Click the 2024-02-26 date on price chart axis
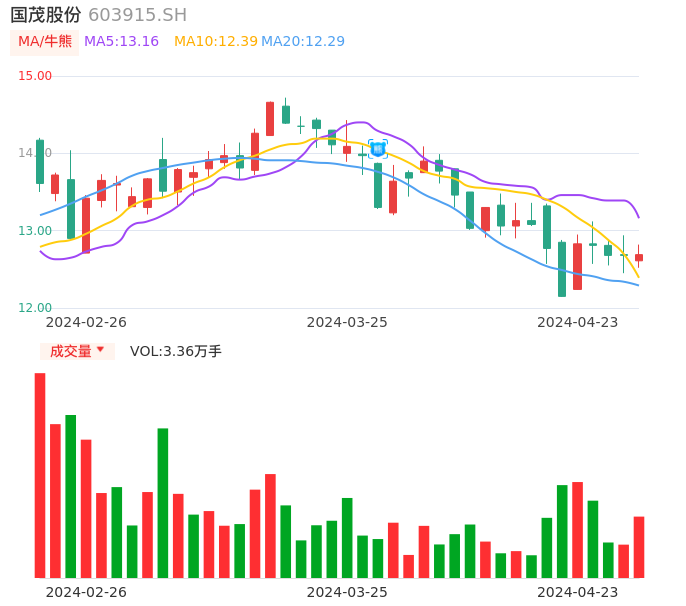 [86, 322]
